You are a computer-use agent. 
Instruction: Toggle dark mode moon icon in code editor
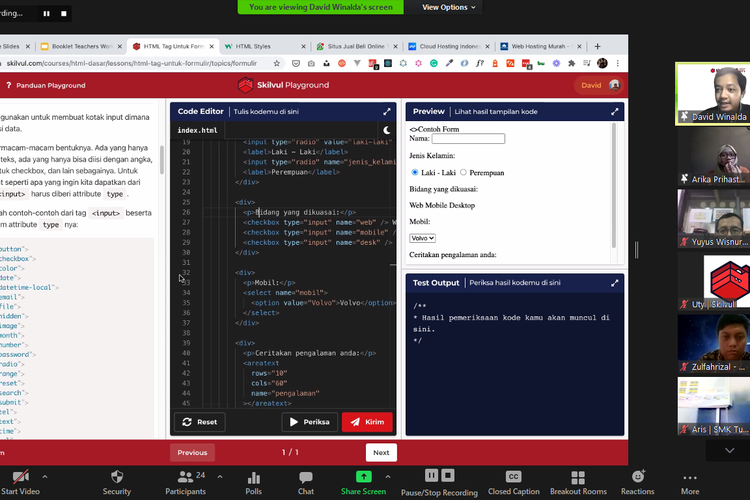click(387, 130)
